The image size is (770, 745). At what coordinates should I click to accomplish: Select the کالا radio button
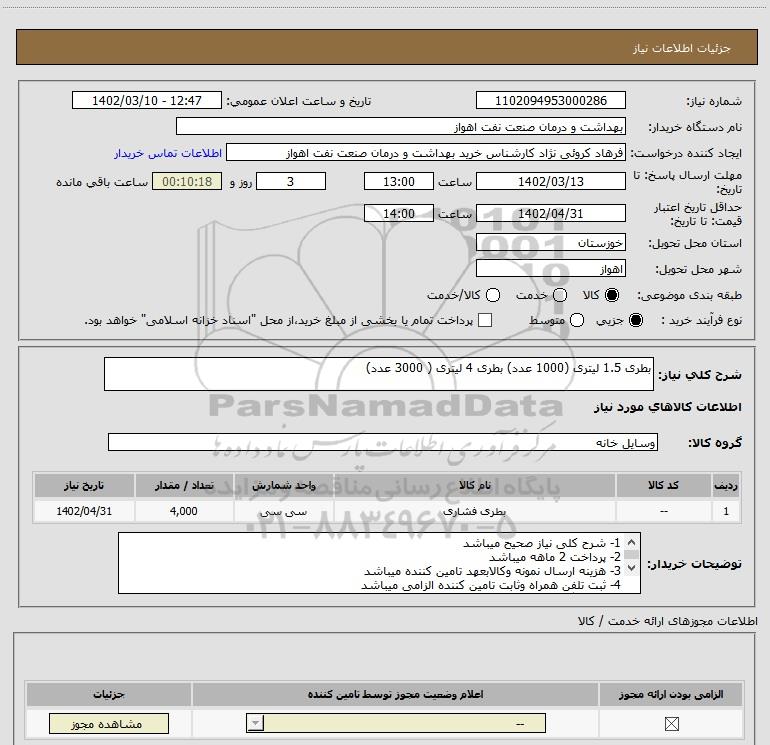612,295
